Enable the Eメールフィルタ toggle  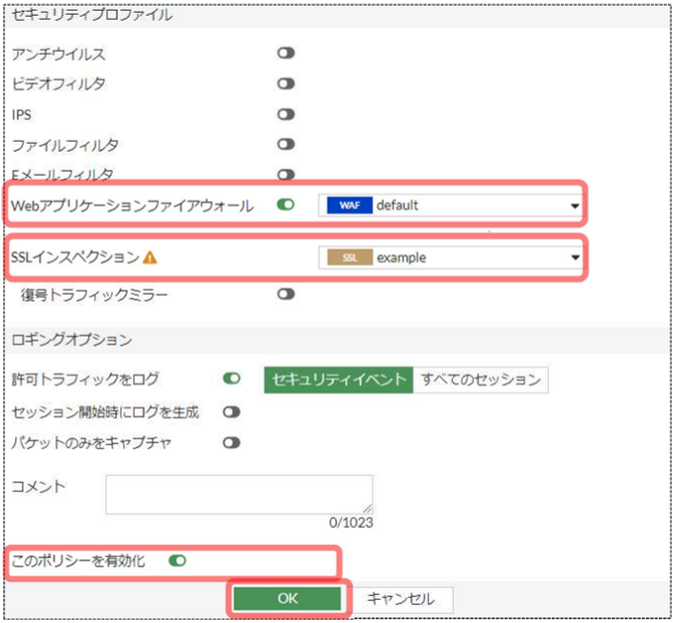tap(286, 174)
